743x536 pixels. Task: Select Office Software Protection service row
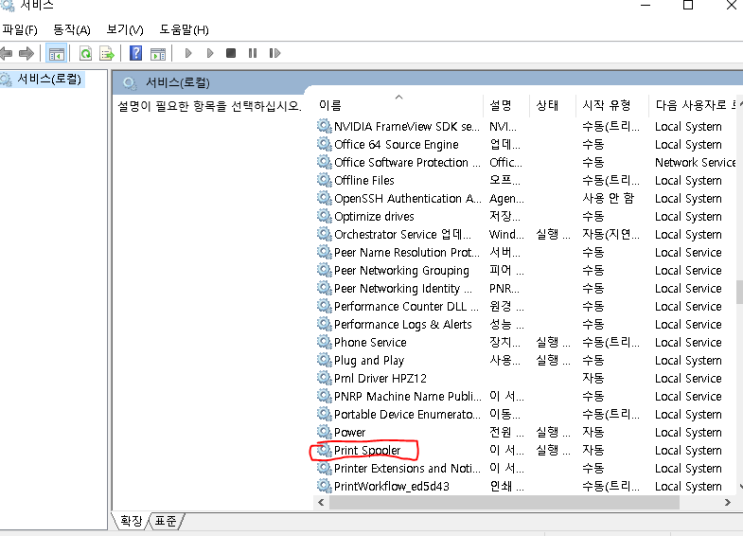point(525,163)
